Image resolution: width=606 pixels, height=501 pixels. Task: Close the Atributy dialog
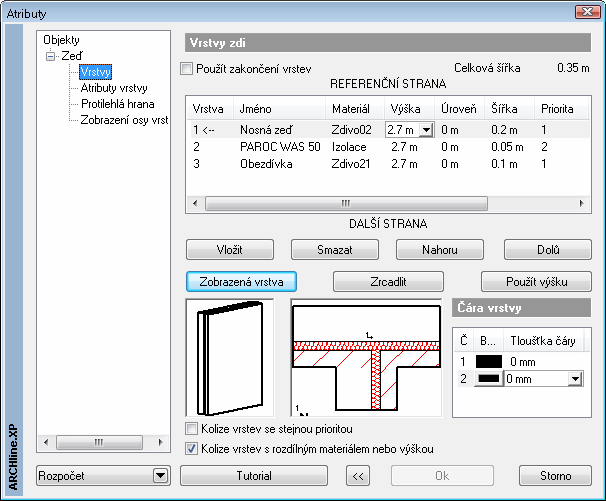[x=587, y=12]
